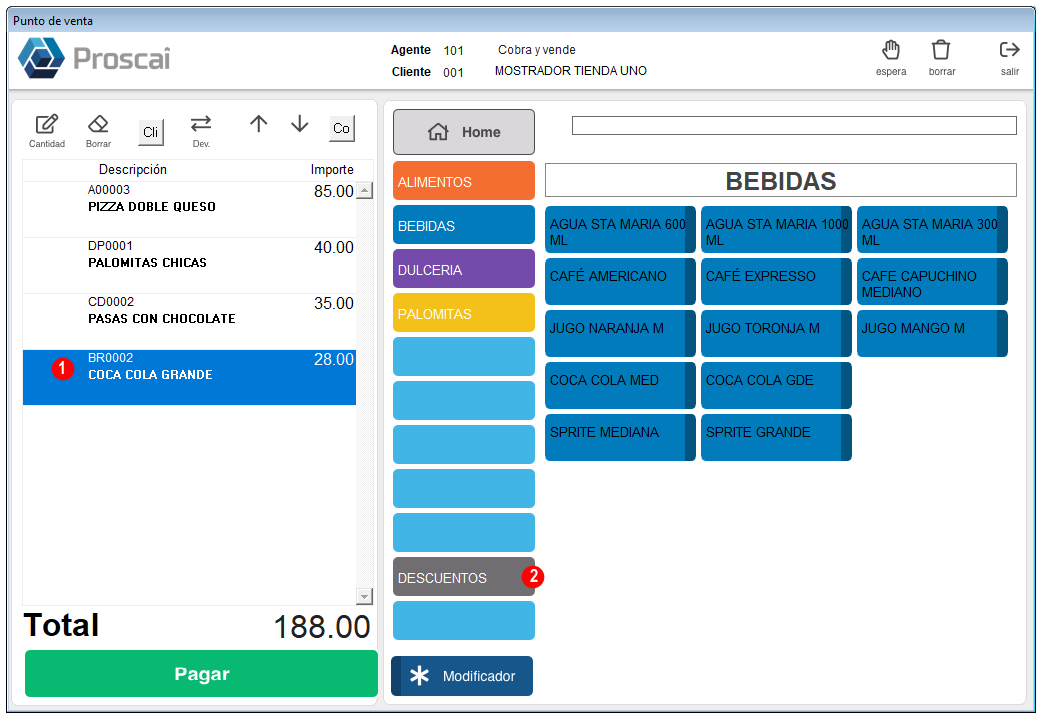Move selection down with arrow icon
This screenshot has width=1043, height=719.
pos(300,124)
